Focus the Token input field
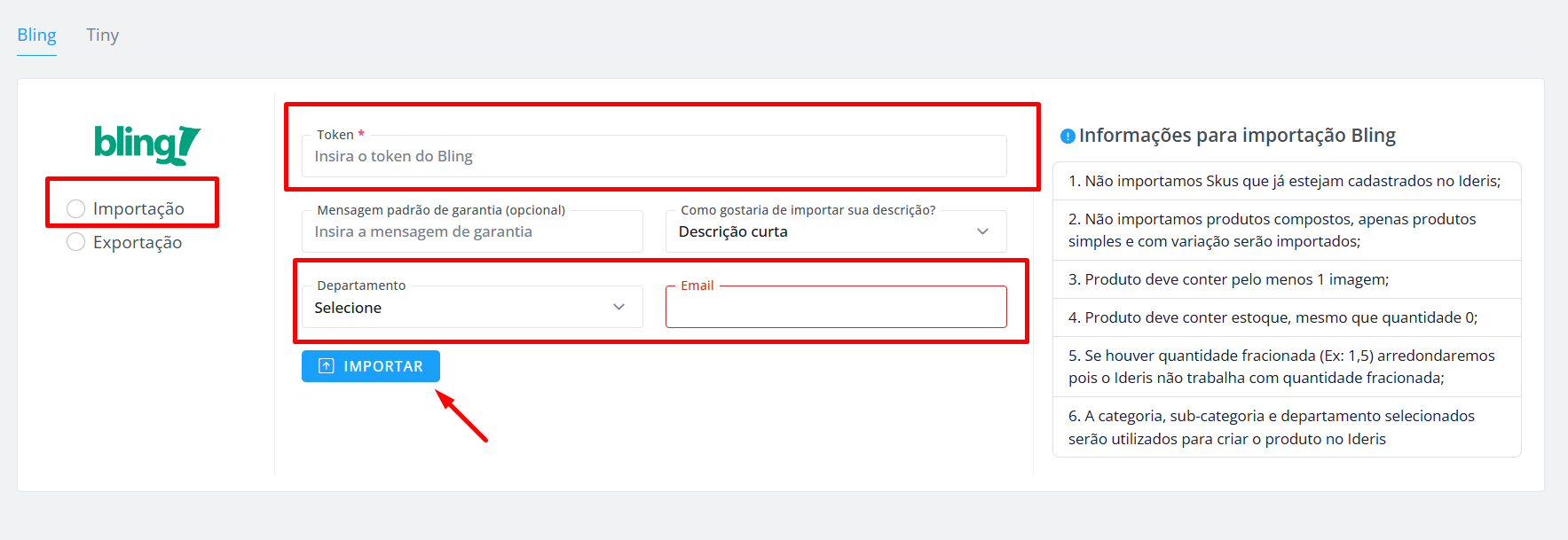 (654, 156)
